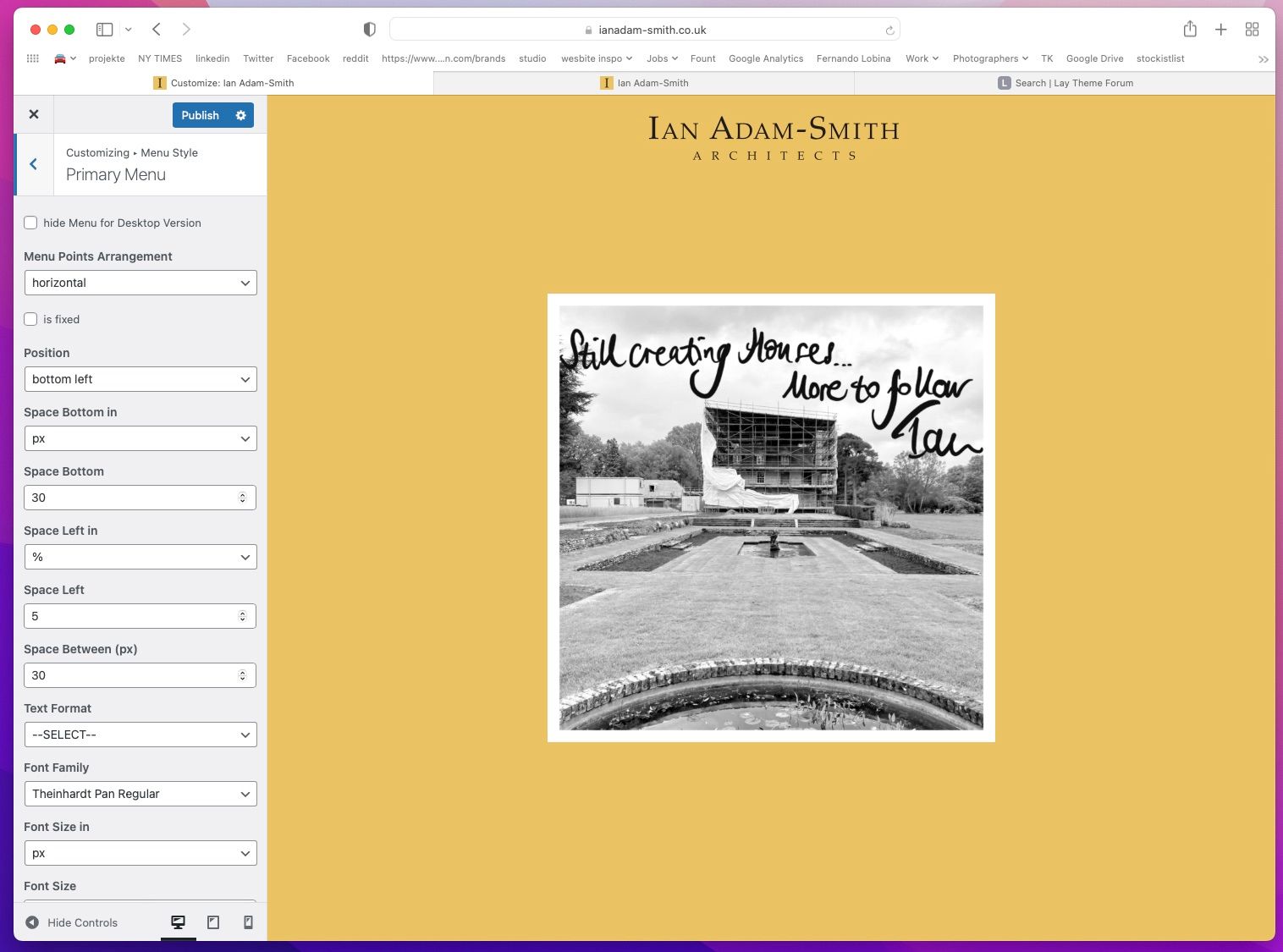Switch to mobile phone preview icon
Screen dimensions: 1283x952
tap(248, 922)
